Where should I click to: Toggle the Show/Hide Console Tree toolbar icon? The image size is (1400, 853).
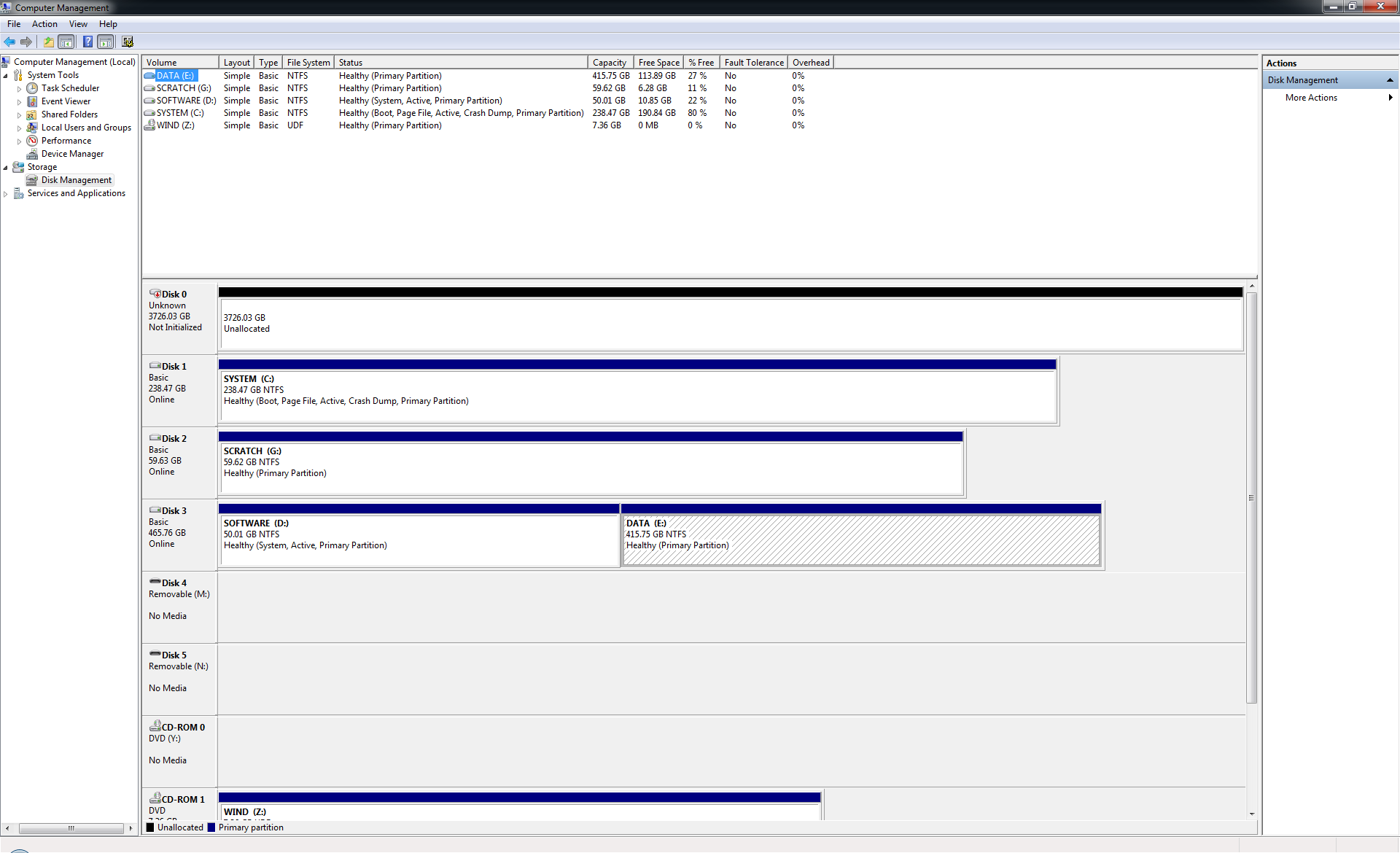click(x=66, y=42)
